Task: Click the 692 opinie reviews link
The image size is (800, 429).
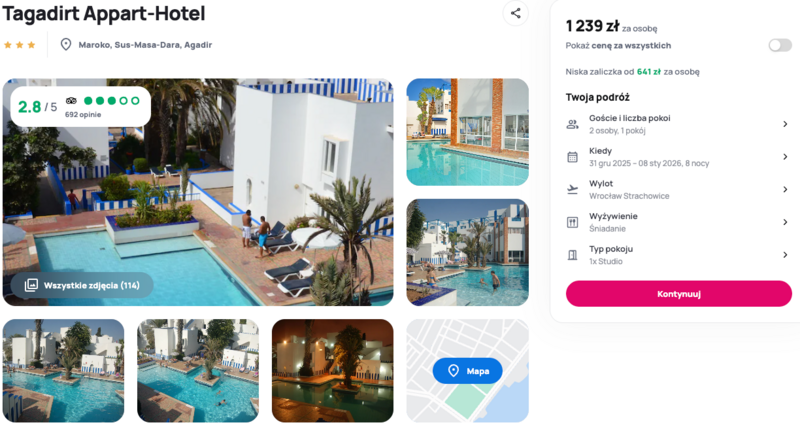Action: point(83,114)
